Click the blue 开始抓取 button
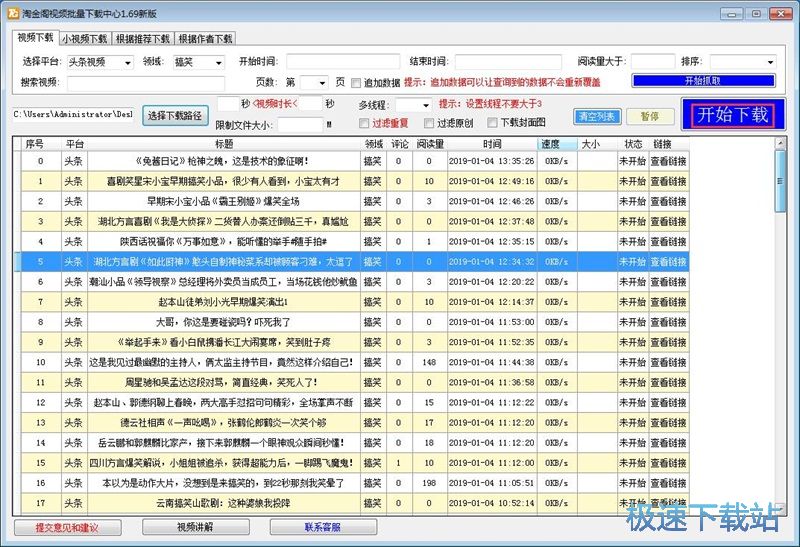The image size is (800, 547). click(x=703, y=81)
